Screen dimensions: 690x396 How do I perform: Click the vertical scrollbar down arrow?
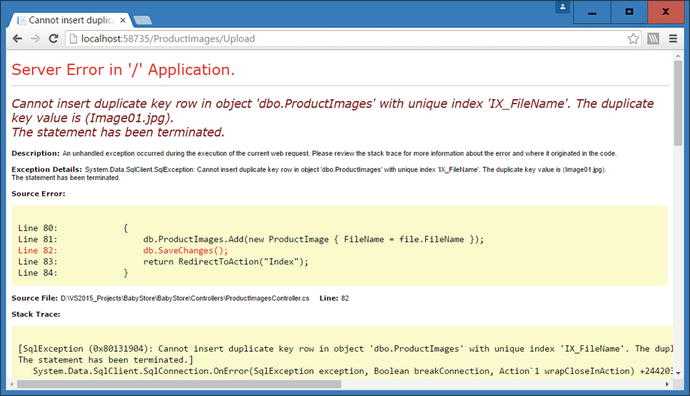point(678,372)
